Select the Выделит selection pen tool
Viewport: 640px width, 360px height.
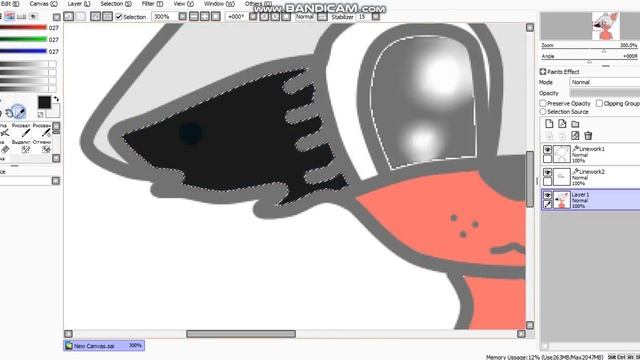(x=21, y=147)
